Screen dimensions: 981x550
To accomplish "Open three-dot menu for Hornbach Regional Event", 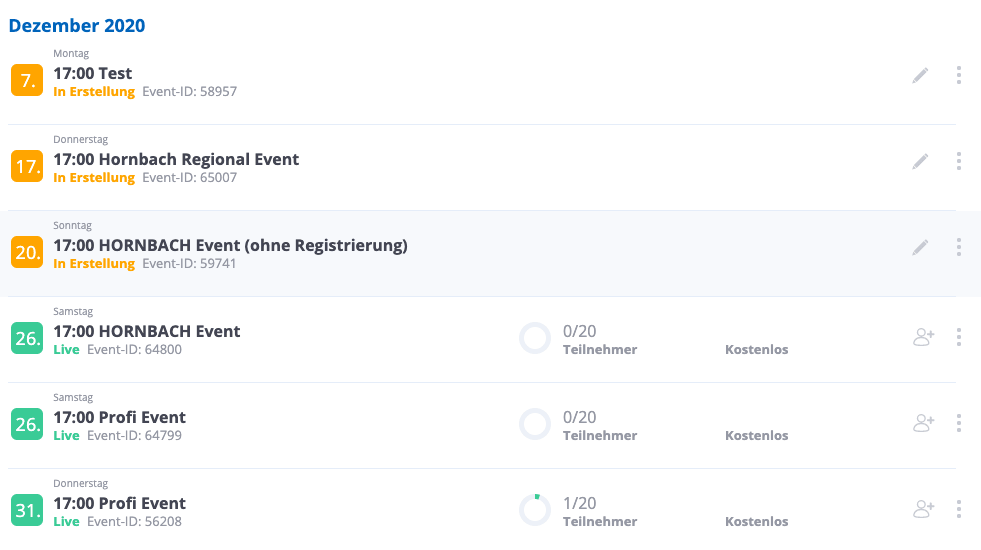I will [959, 161].
